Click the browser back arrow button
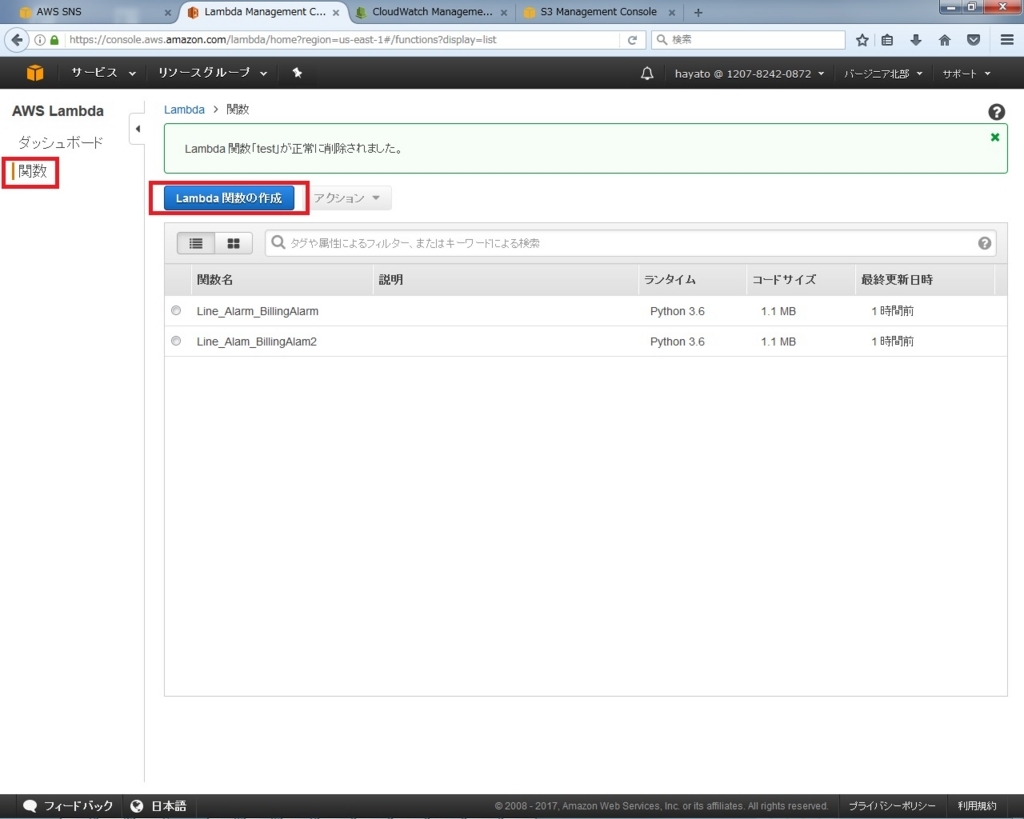This screenshot has width=1024, height=819. click(x=17, y=40)
